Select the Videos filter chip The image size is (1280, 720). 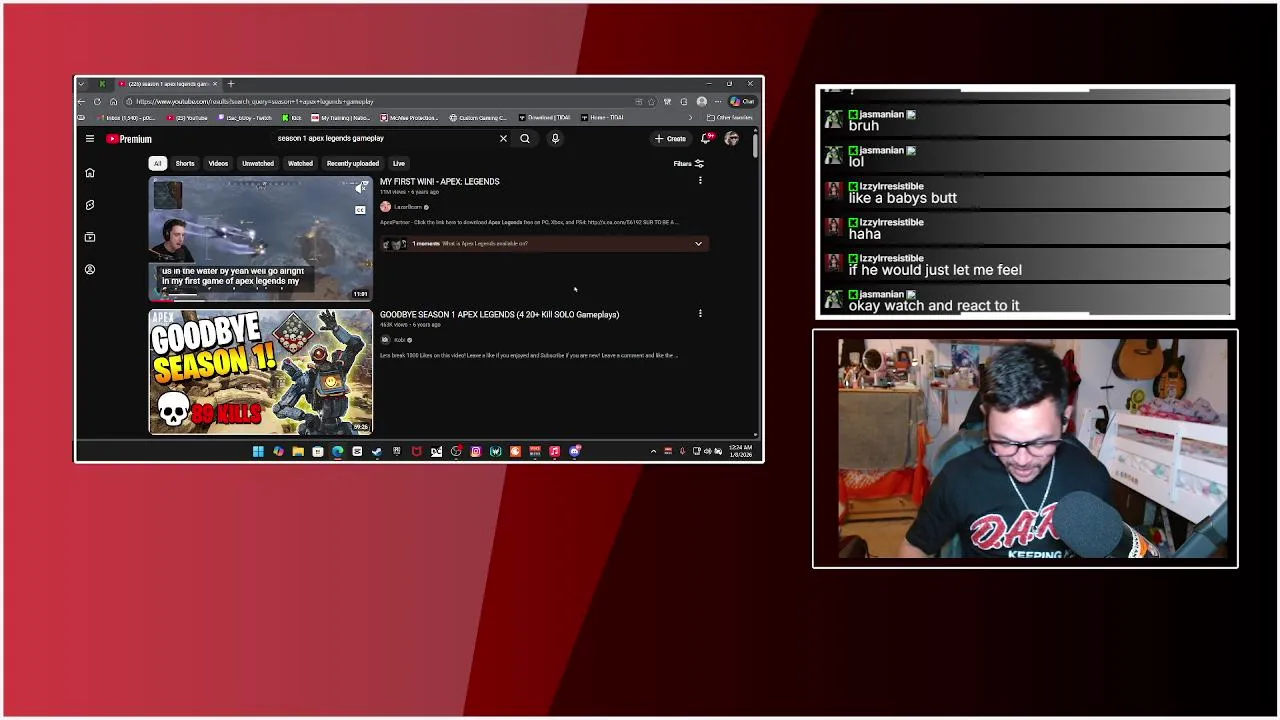coord(218,164)
